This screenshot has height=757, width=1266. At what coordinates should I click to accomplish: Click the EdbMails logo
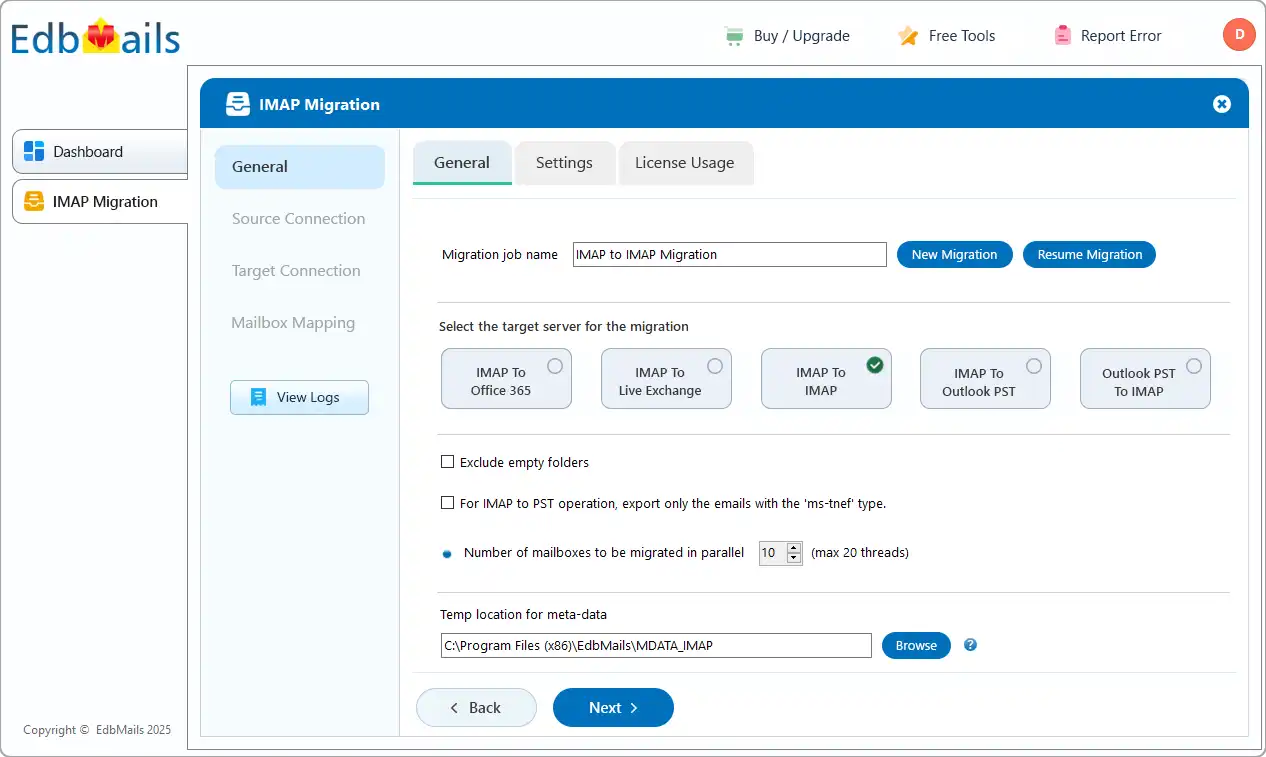[x=96, y=37]
